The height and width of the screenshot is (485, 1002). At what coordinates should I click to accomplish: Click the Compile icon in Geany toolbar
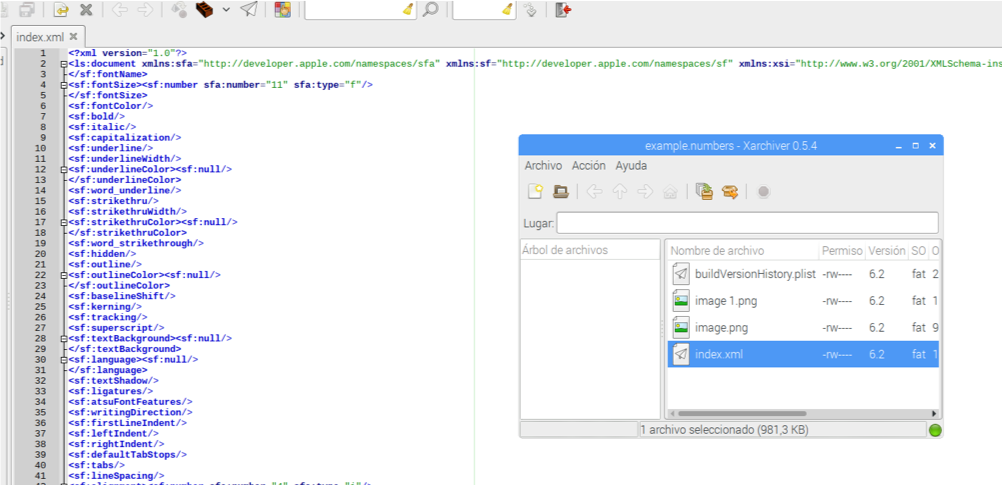[x=180, y=10]
